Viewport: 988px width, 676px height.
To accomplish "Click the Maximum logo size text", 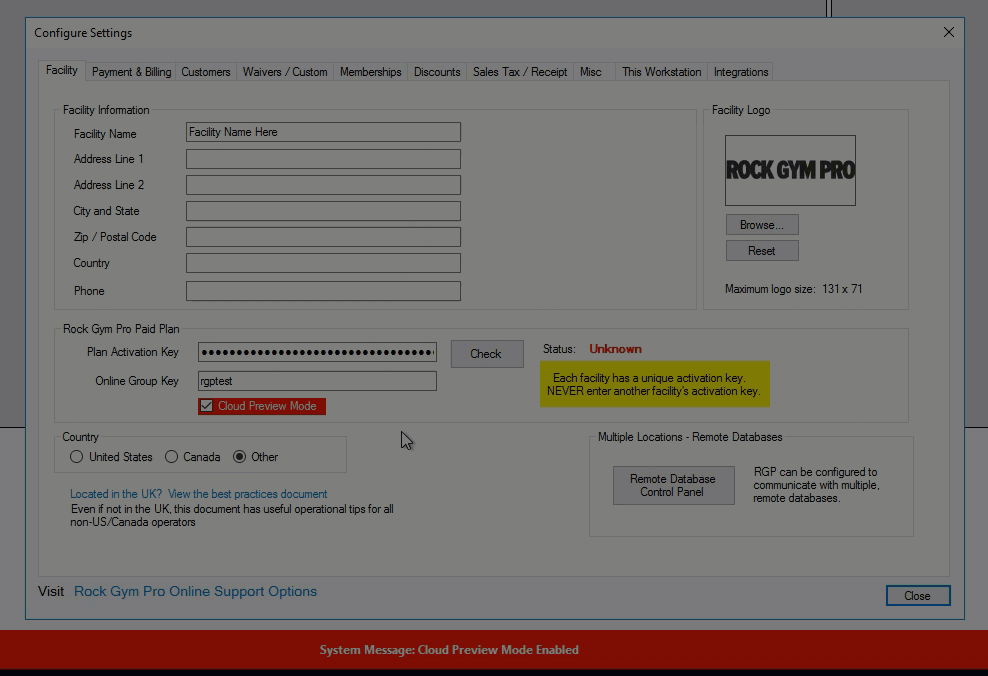I will click(793, 289).
